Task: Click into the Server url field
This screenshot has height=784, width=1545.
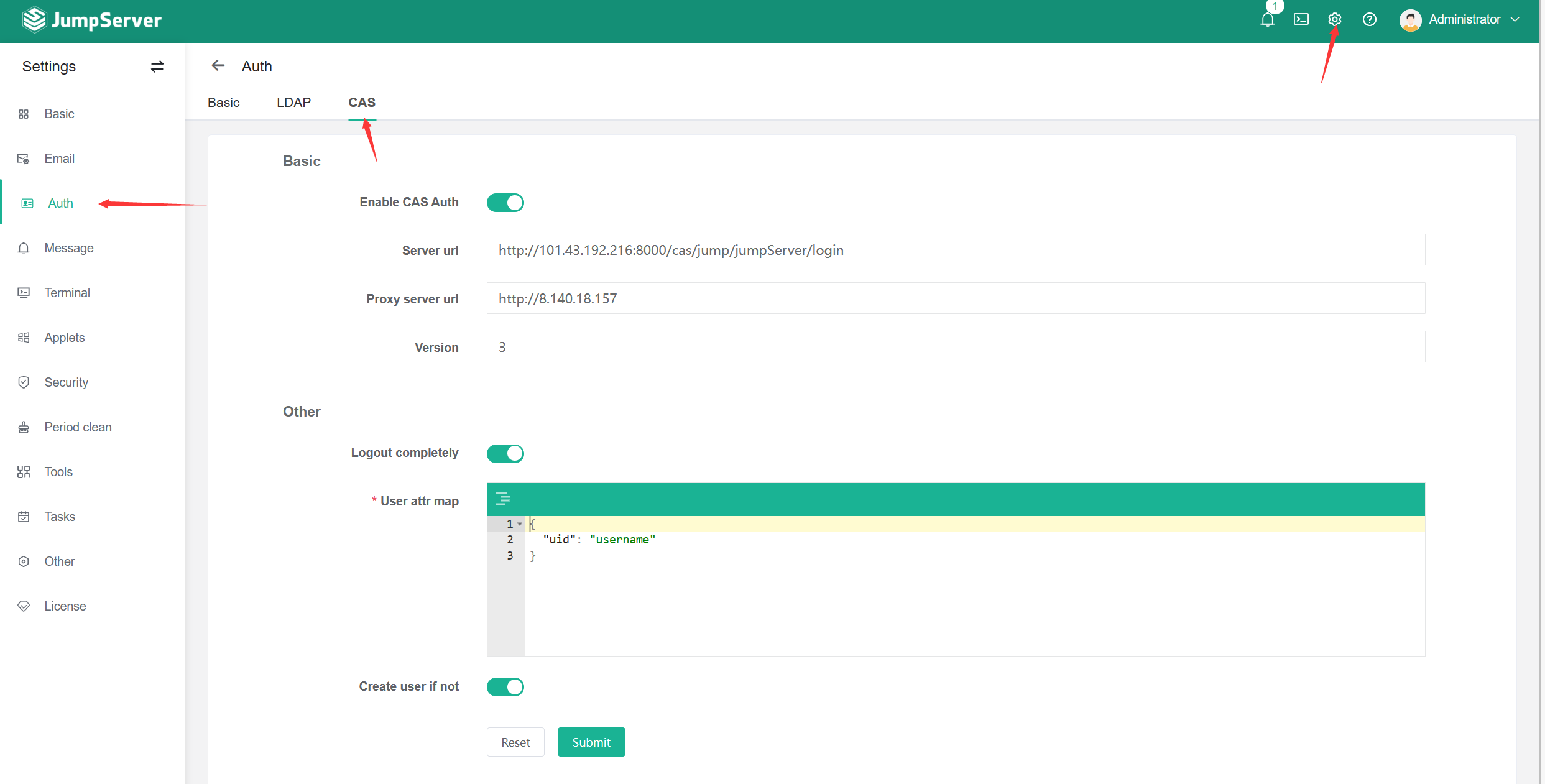Action: 955,250
